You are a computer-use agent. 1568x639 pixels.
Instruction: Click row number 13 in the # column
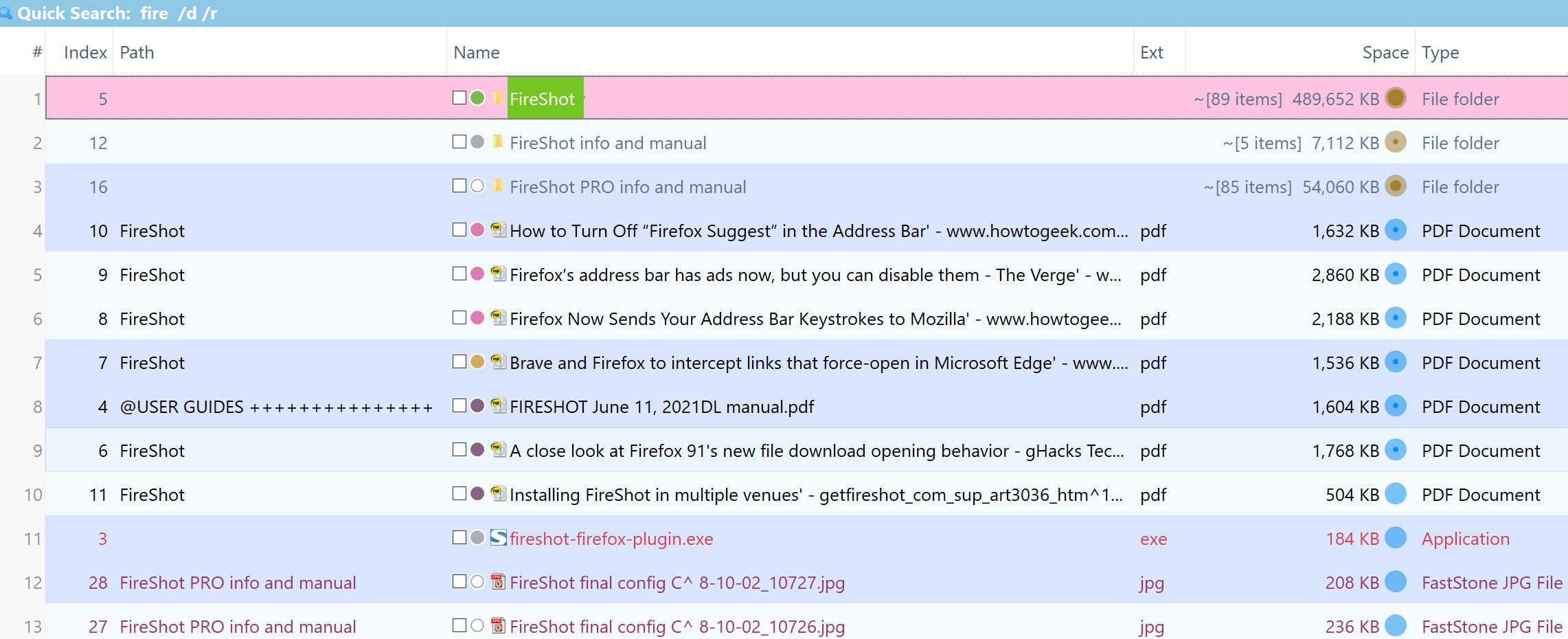pos(32,627)
